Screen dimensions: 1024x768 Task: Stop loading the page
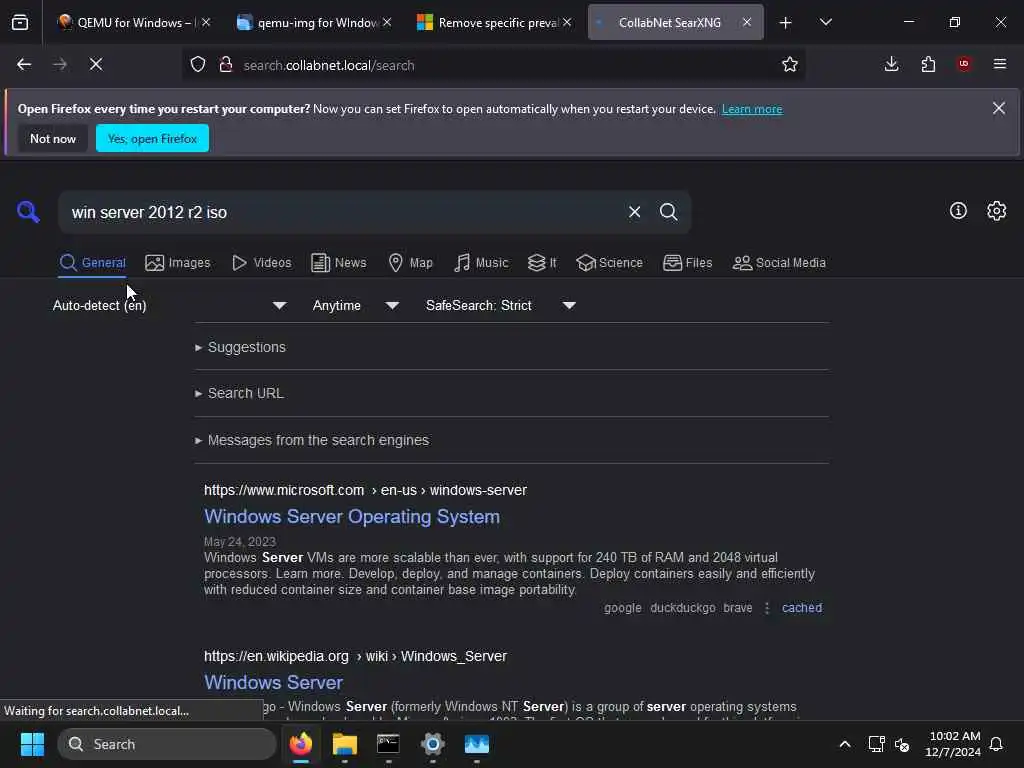point(96,64)
